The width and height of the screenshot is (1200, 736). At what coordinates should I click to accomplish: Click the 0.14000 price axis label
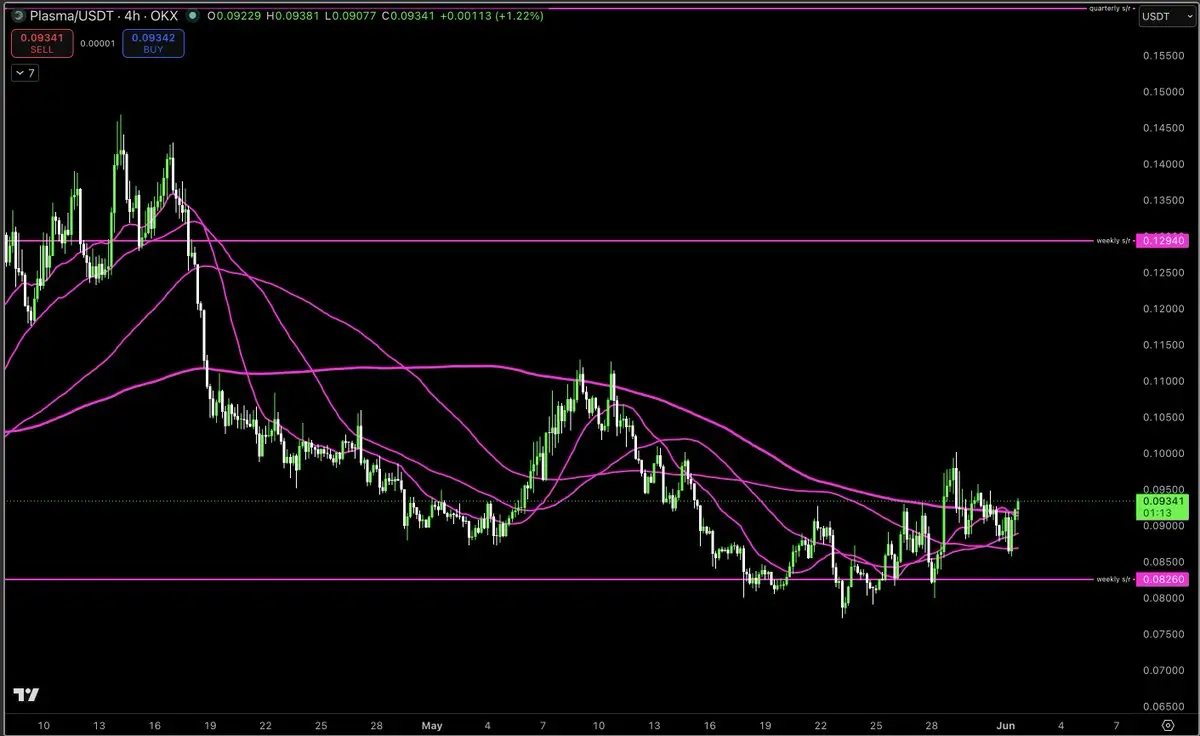coord(1162,164)
